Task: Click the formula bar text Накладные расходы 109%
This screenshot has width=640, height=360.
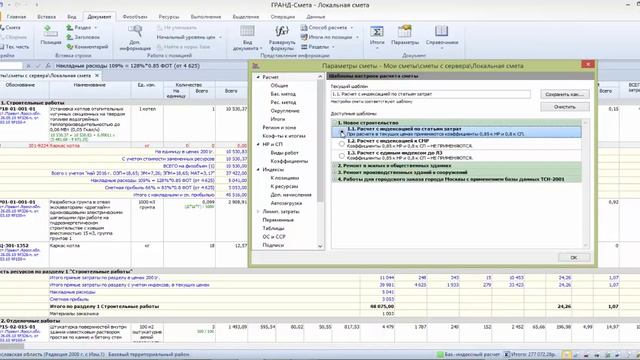Action: pos(127,66)
